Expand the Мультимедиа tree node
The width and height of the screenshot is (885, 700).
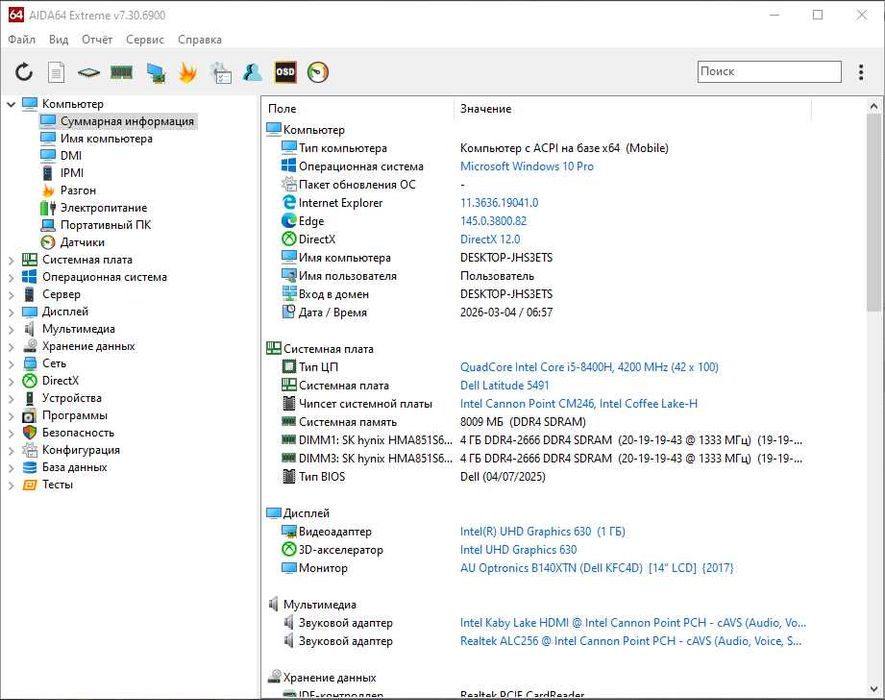click(x=11, y=329)
